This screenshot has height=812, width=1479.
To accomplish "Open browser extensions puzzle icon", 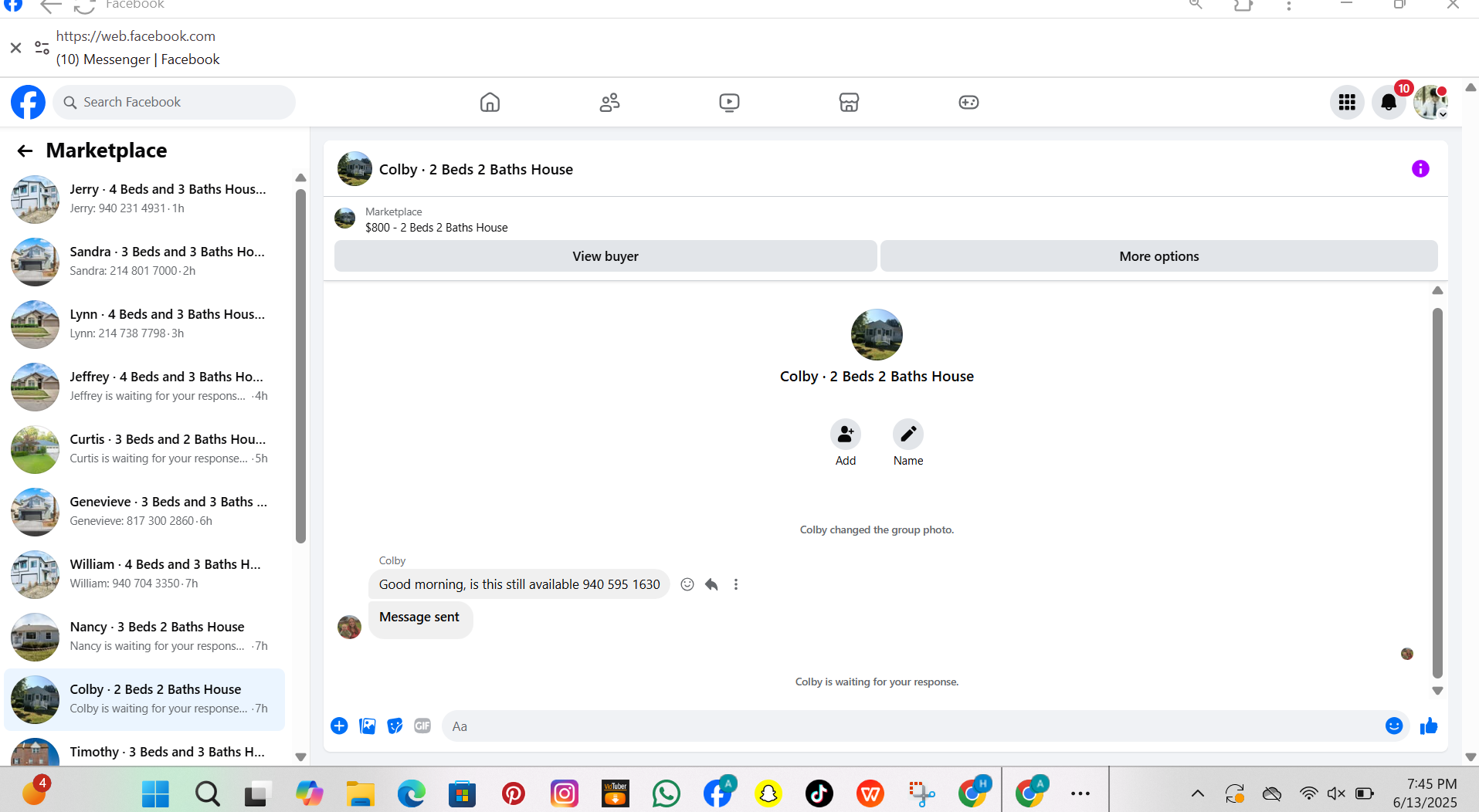I will tap(1243, 5).
